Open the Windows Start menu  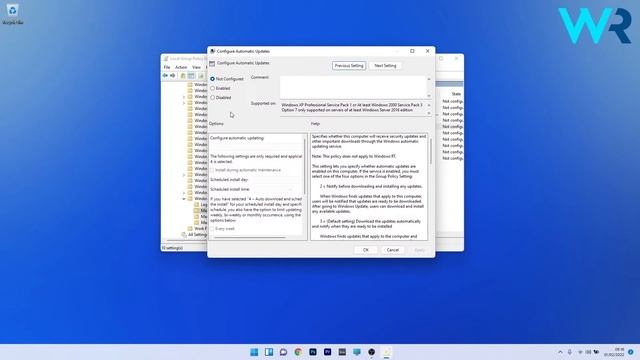(254, 352)
